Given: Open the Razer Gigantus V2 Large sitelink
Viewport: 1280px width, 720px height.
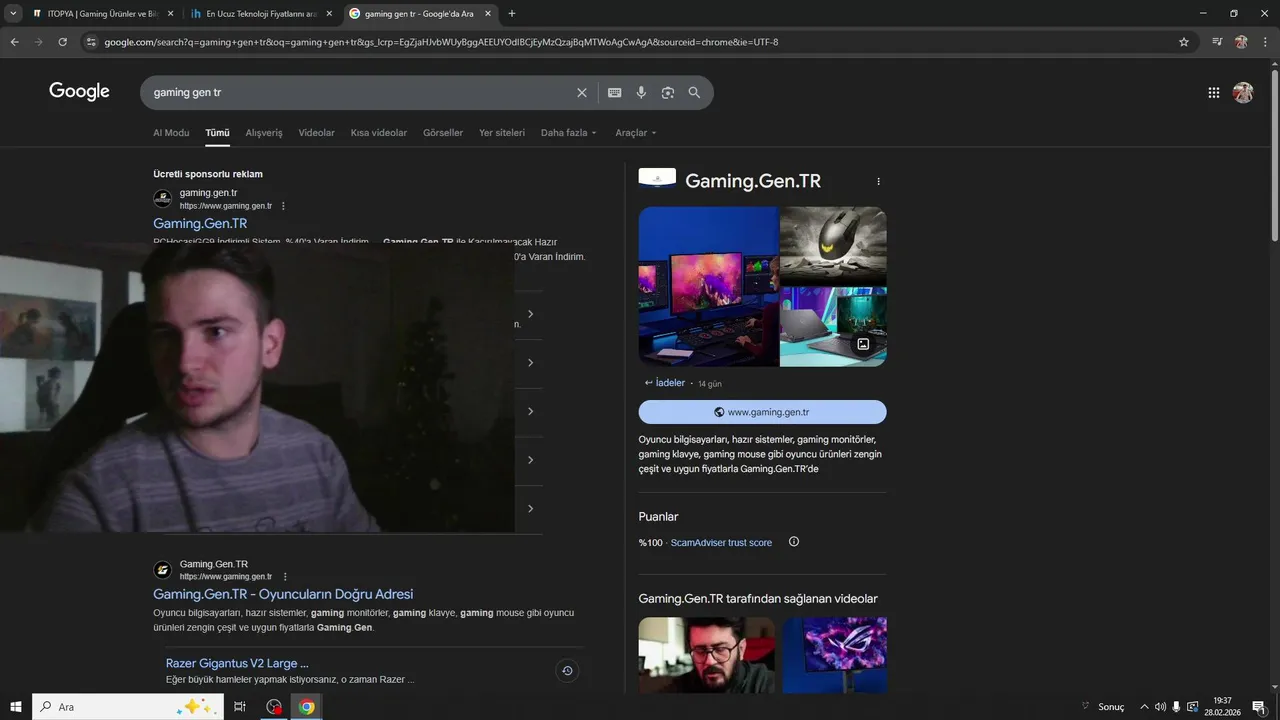Looking at the screenshot, I should point(237,663).
